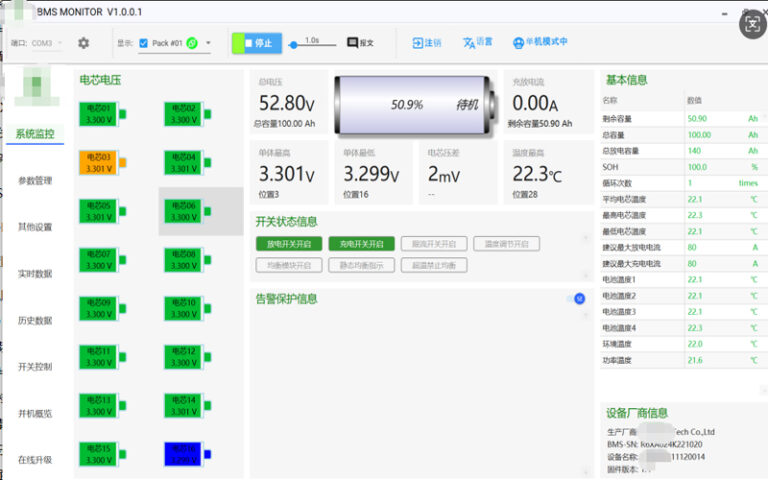This screenshot has height=480, width=768.
Task: Open the COM3 port dropdown
Action: tap(47, 43)
